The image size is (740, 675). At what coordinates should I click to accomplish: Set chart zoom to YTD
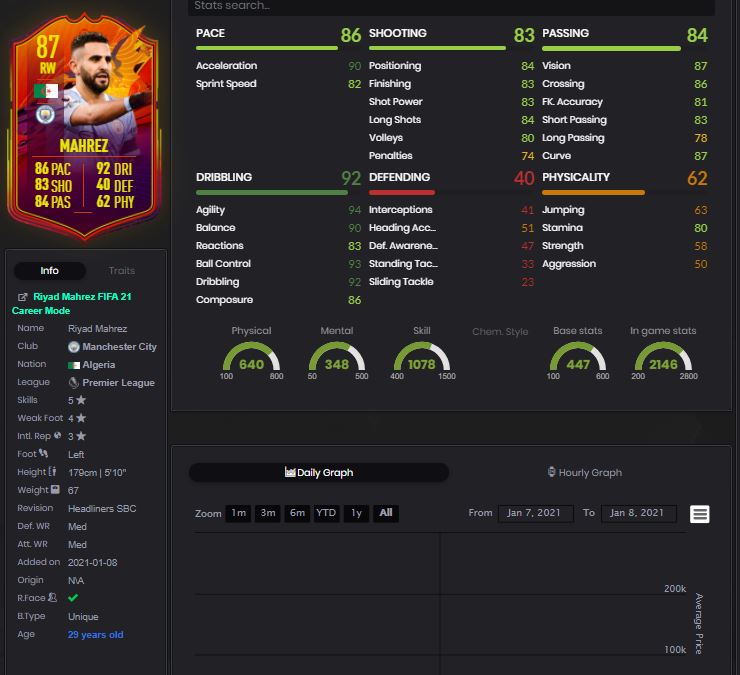[326, 513]
